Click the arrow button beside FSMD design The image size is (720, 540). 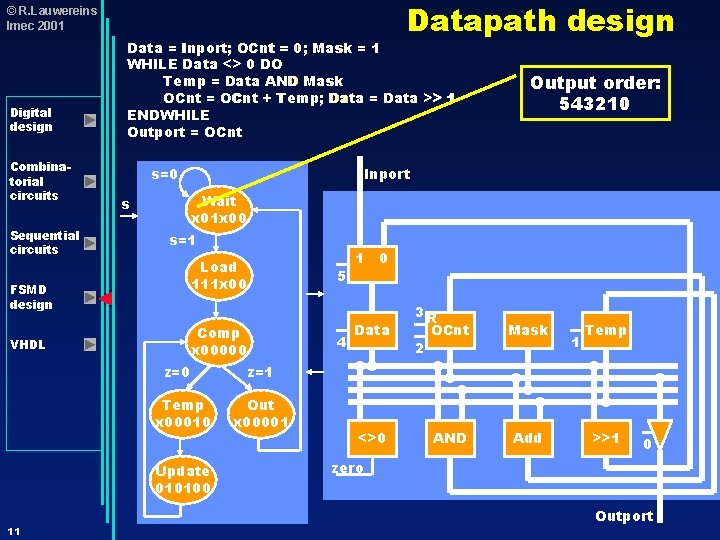90,298
